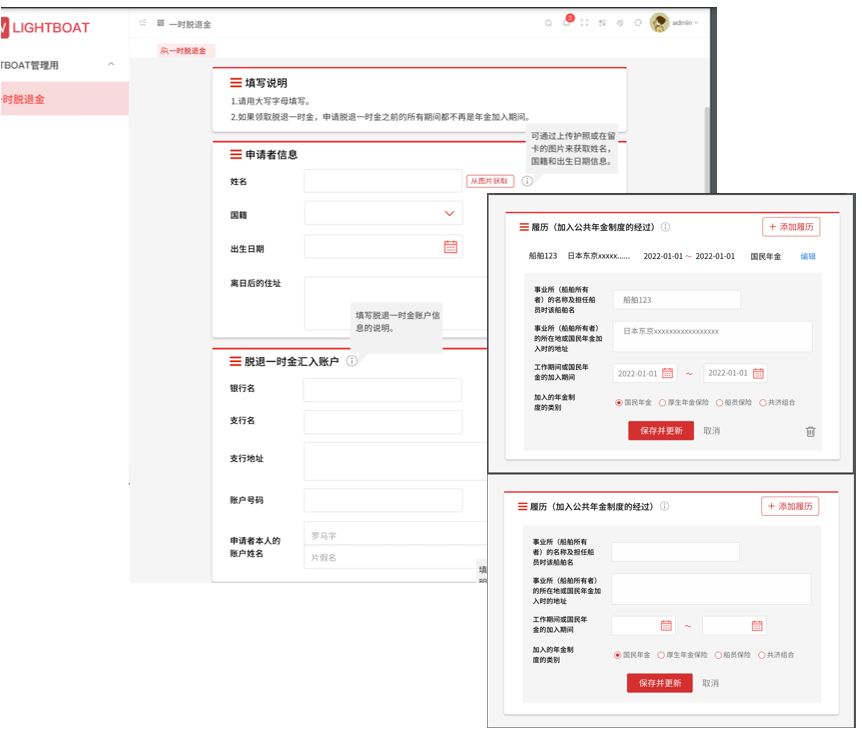Click into the 银行名 input field
This screenshot has height=730, width=862.
tap(382, 389)
